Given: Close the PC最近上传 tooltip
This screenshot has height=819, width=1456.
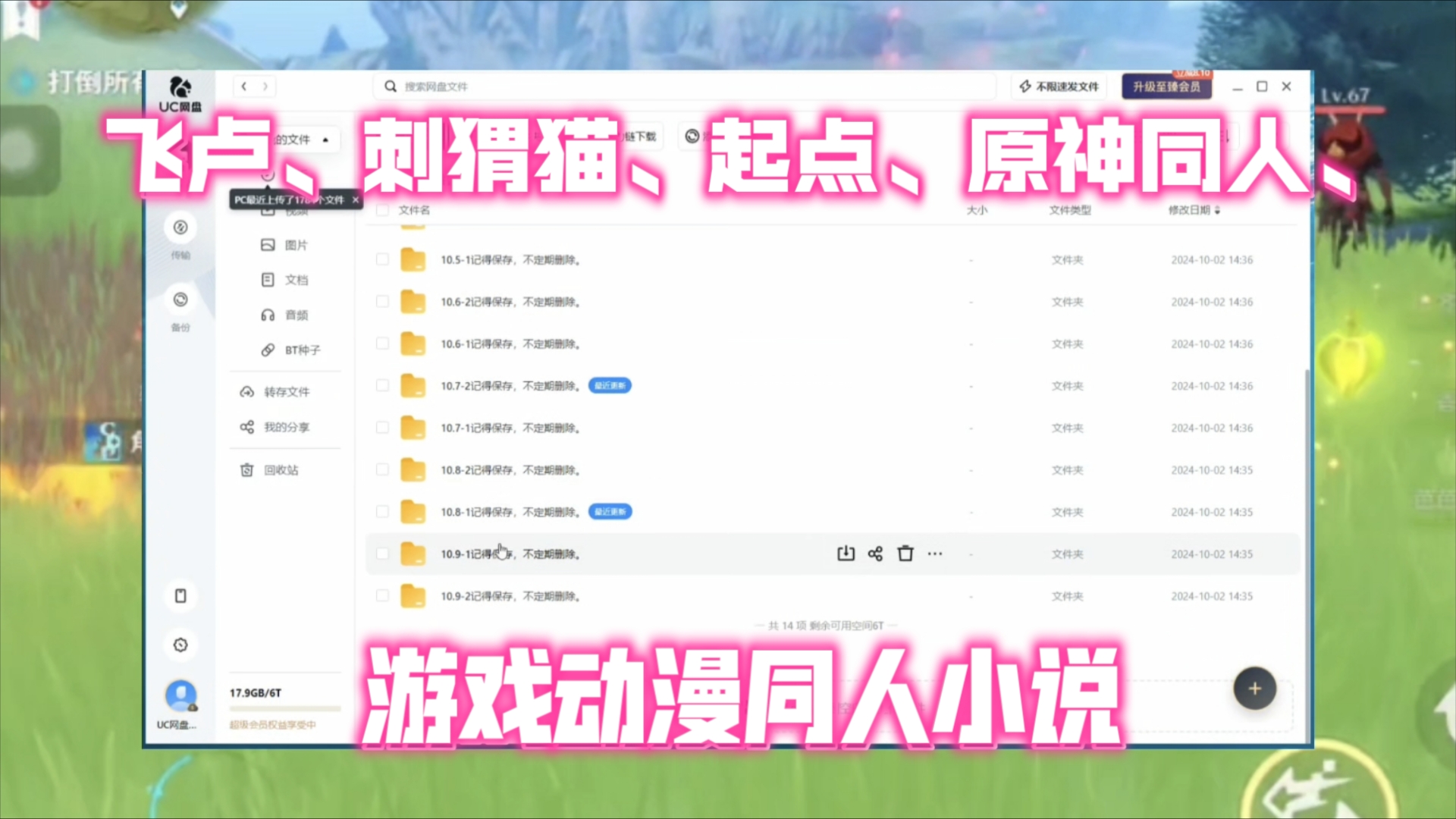Looking at the screenshot, I should coord(355,199).
